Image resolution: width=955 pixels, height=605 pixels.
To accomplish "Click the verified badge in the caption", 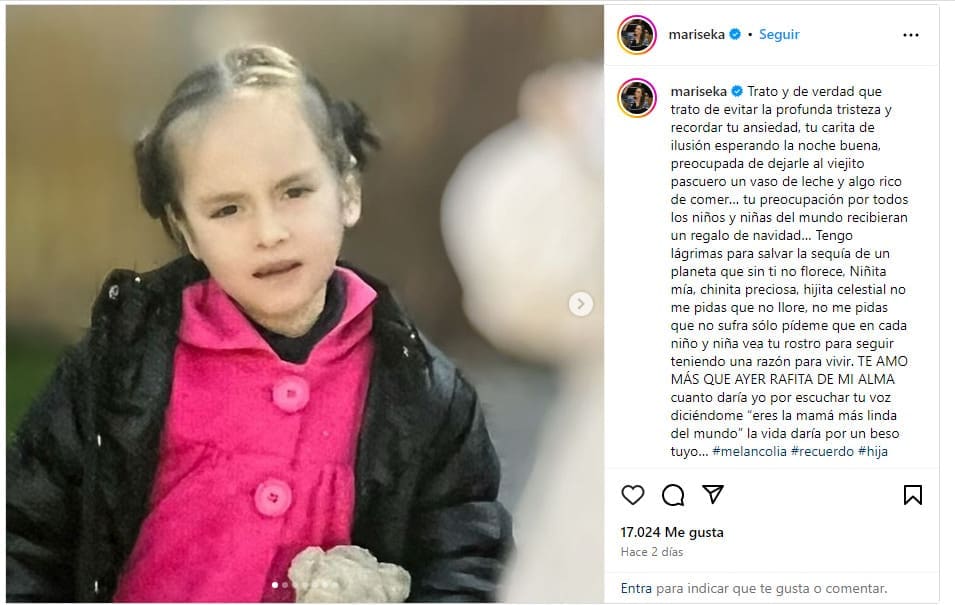I will (x=737, y=91).
